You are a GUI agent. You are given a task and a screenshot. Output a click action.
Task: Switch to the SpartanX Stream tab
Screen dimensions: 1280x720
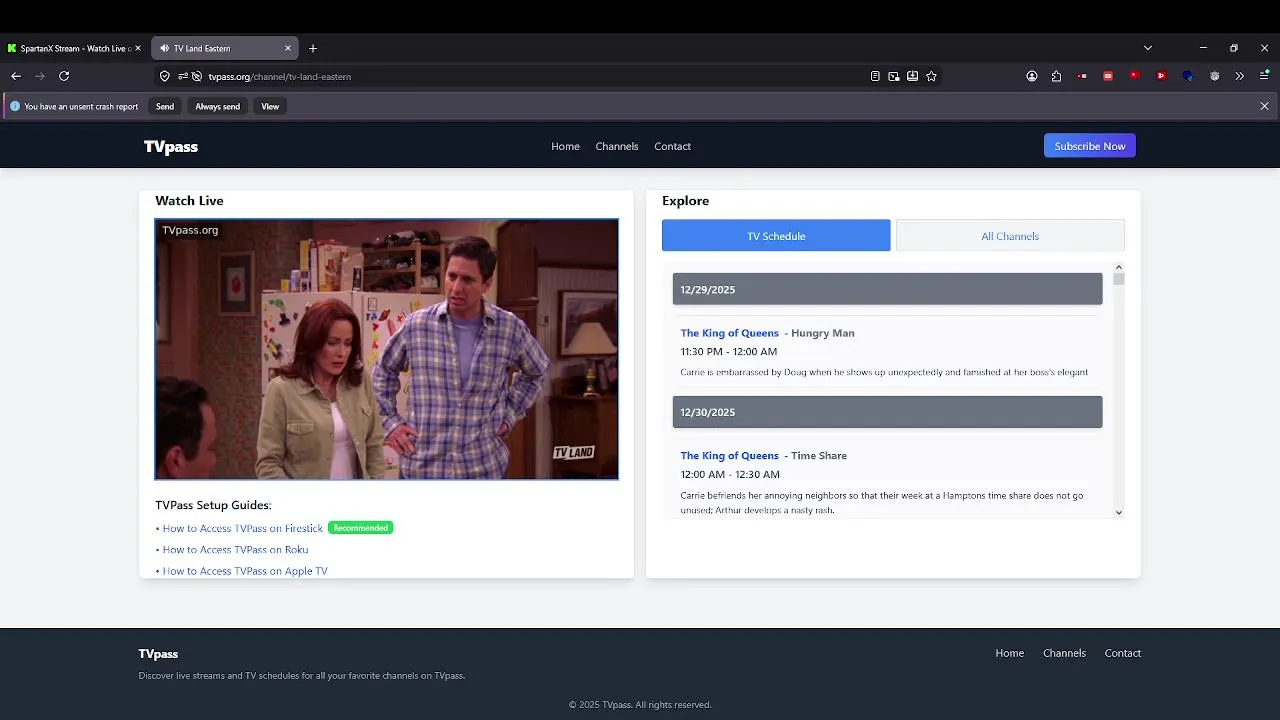pos(75,48)
